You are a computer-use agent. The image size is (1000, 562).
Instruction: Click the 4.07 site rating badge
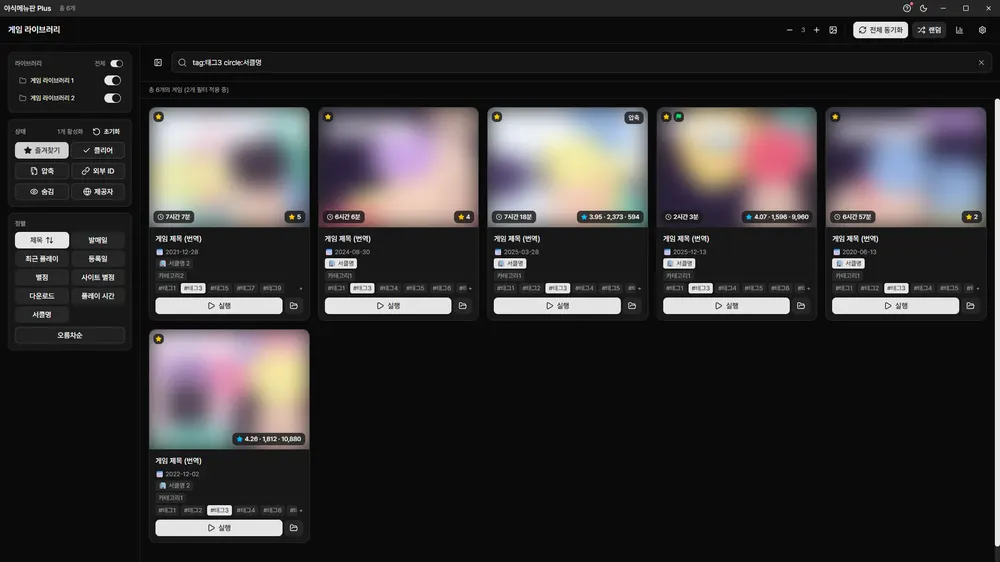pyautogui.click(x=776, y=217)
